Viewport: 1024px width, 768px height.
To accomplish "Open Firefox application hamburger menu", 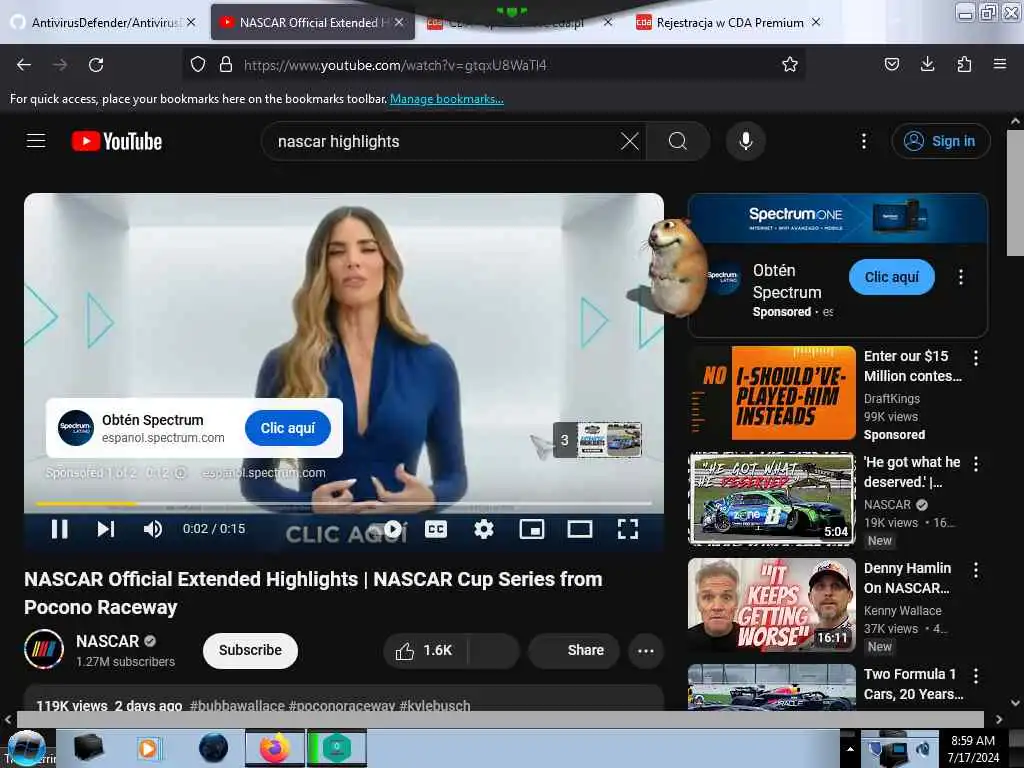I will (1000, 64).
